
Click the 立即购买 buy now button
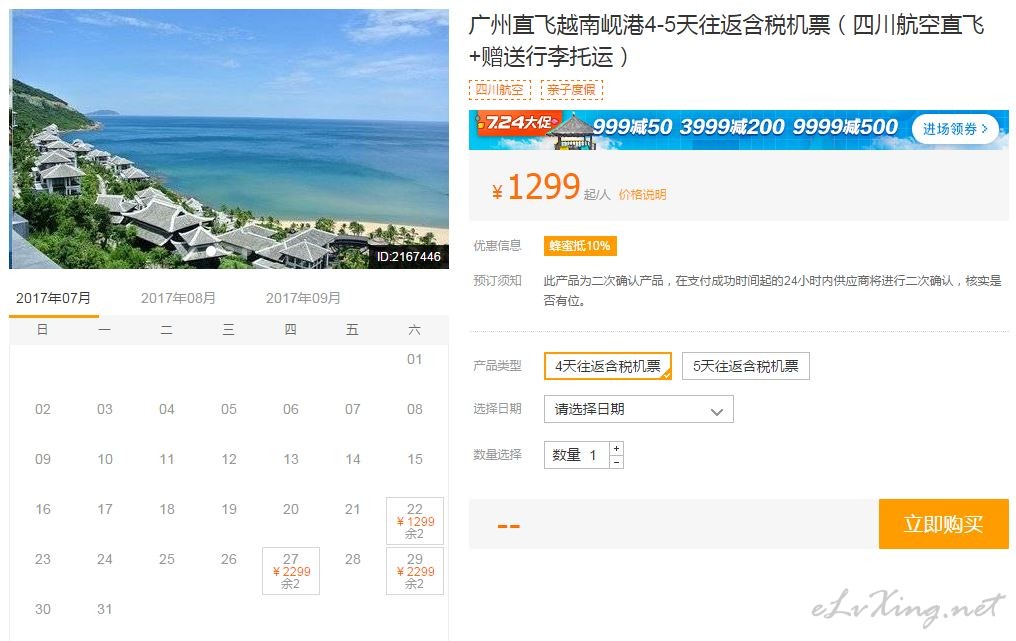point(943,524)
